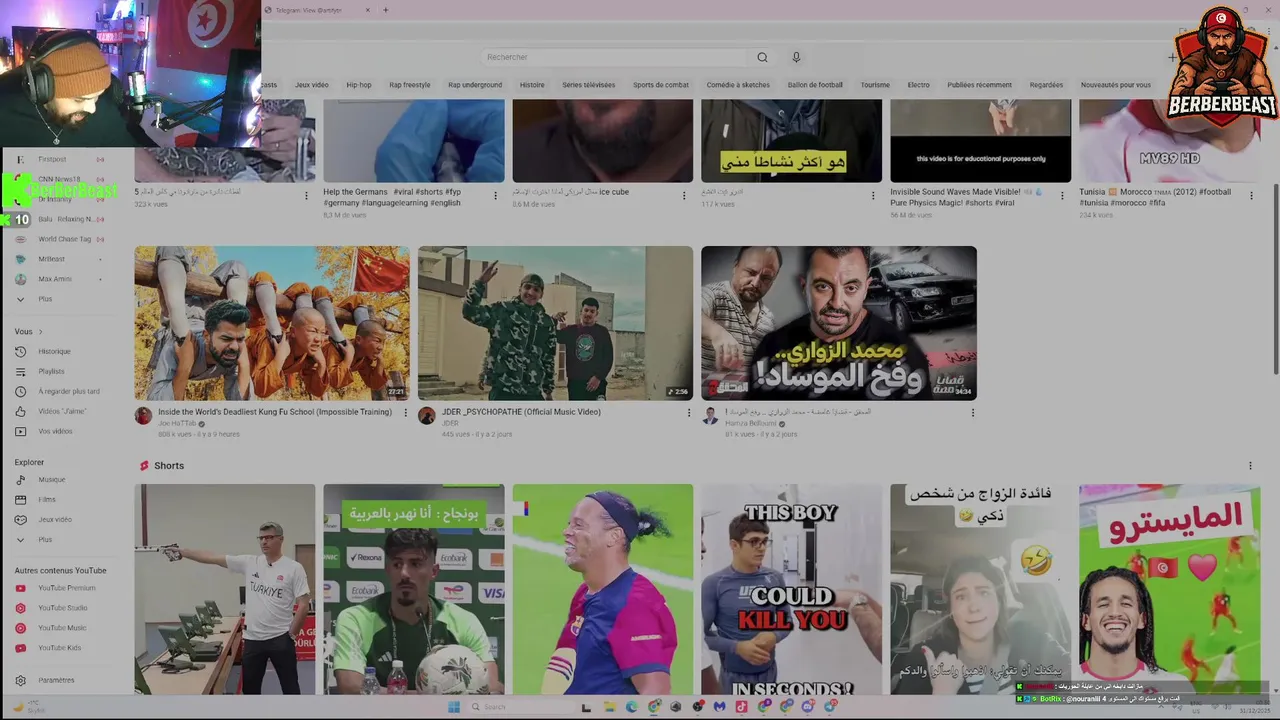Open Firstpost subscription channel
Screen dimensions: 1280x720
click(52, 159)
